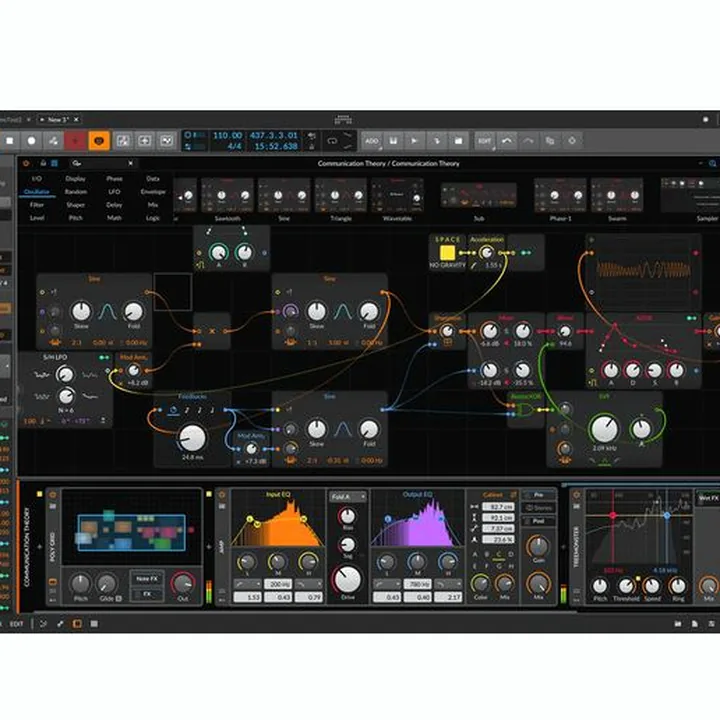Open the Input EQ low band shape dropdown
720x720 pixels.
(x=247, y=584)
